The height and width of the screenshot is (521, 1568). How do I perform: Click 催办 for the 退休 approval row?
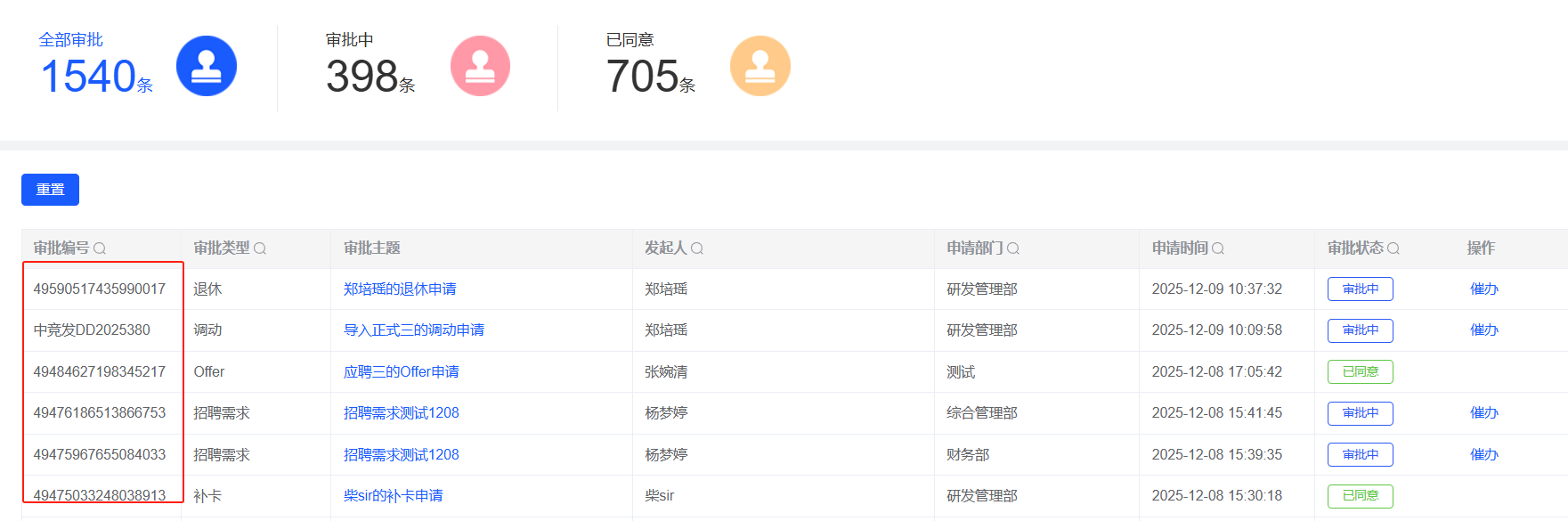[x=1483, y=289]
